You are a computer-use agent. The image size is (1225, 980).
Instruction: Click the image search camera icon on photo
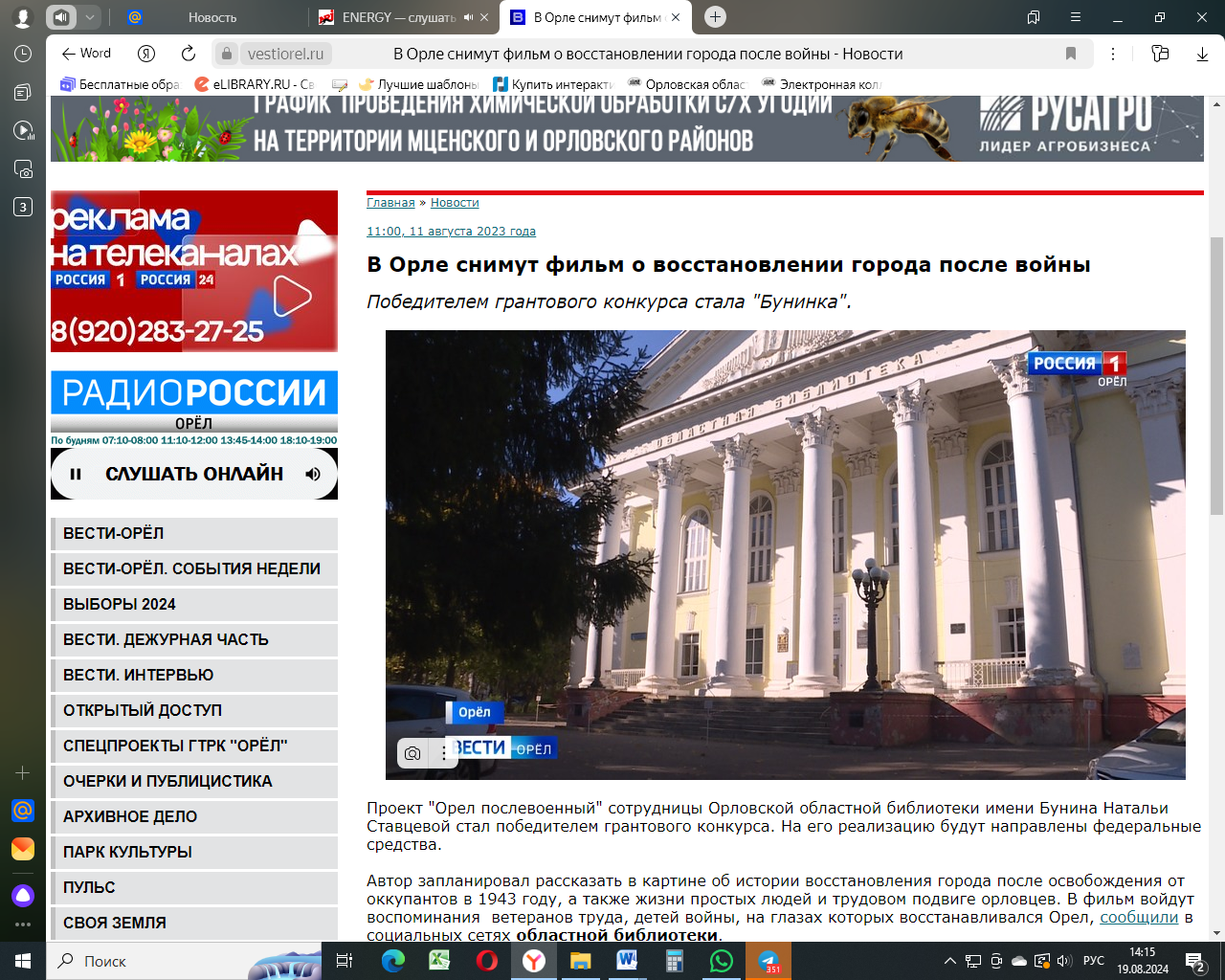[412, 753]
